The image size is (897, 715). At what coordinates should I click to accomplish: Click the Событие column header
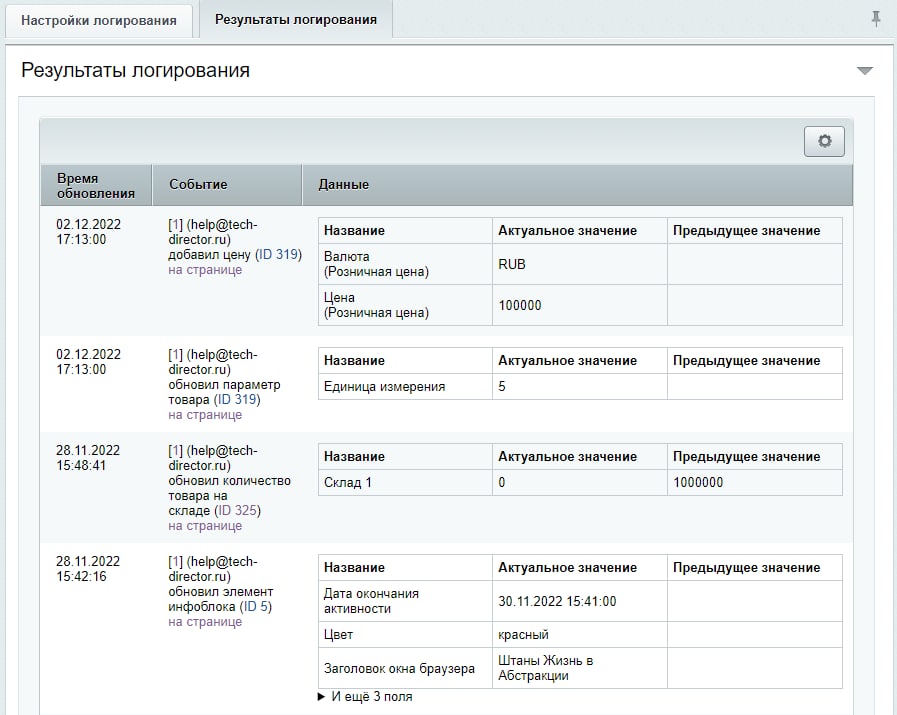click(x=198, y=185)
